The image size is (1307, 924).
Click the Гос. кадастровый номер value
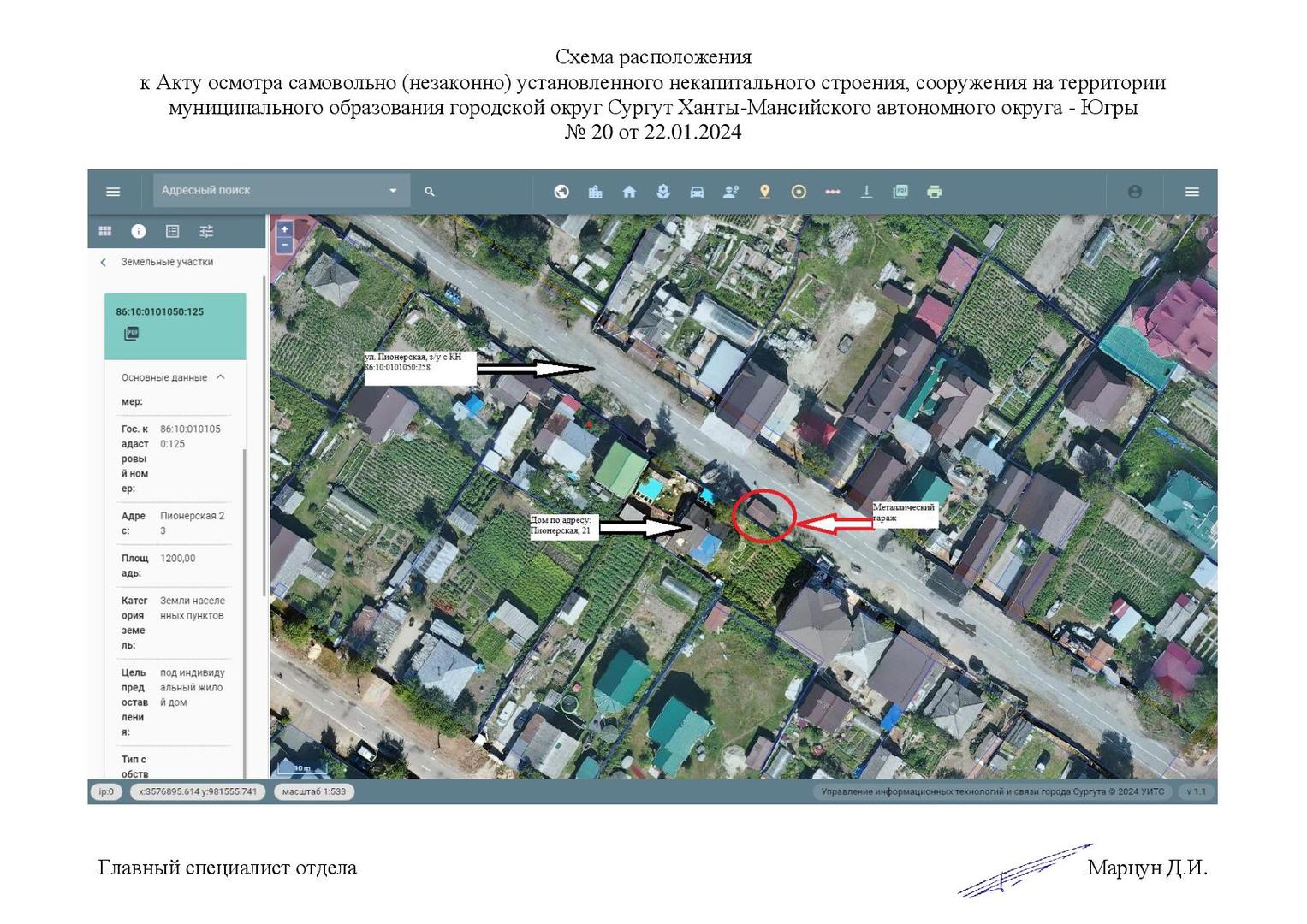(191, 436)
